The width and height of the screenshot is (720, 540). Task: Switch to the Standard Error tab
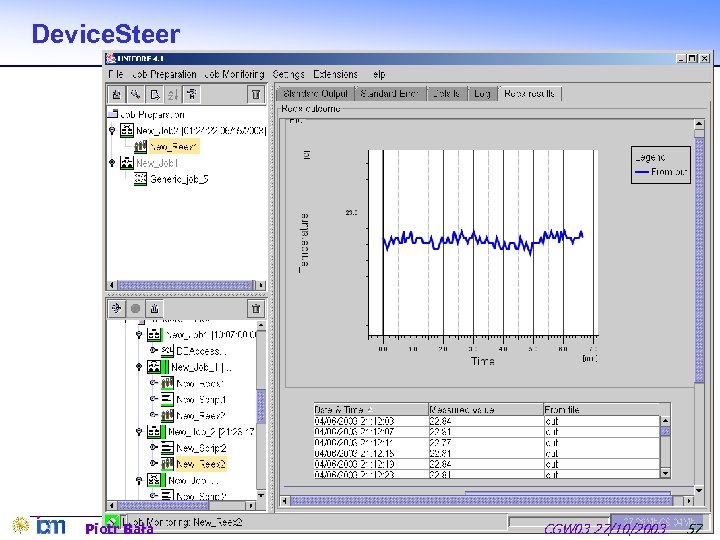(390, 94)
